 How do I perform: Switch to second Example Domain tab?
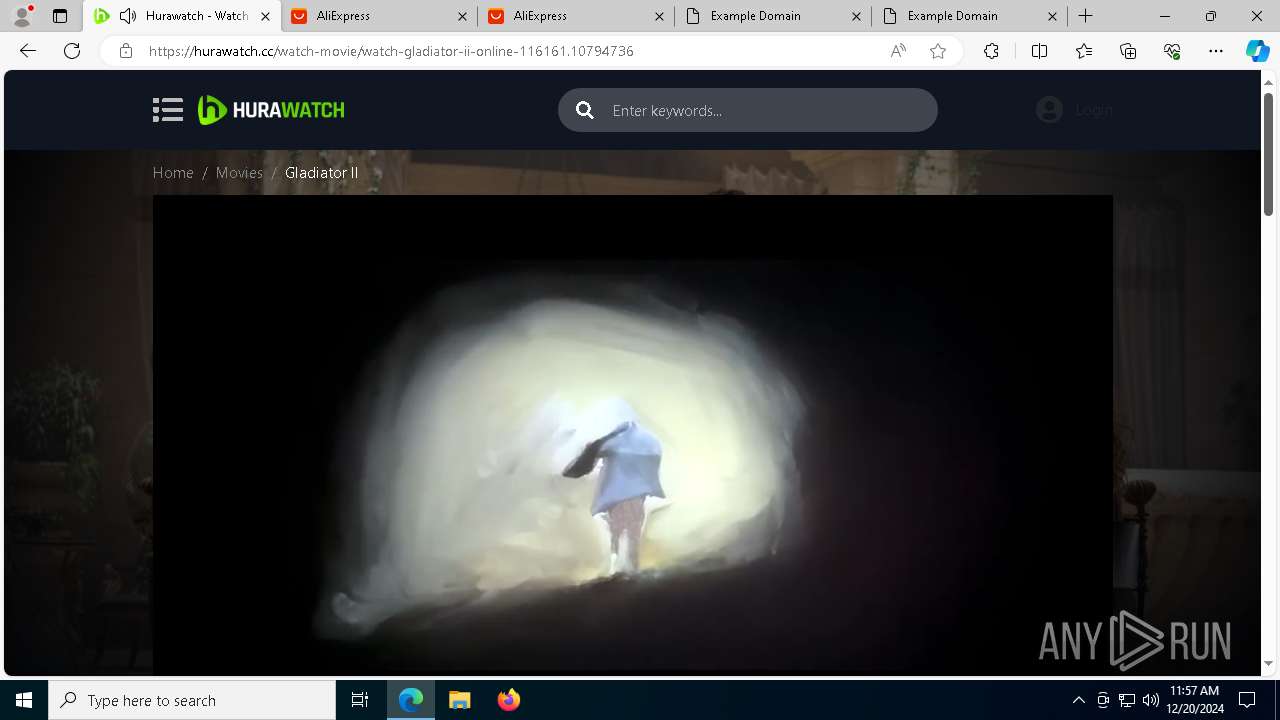pyautogui.click(x=971, y=16)
